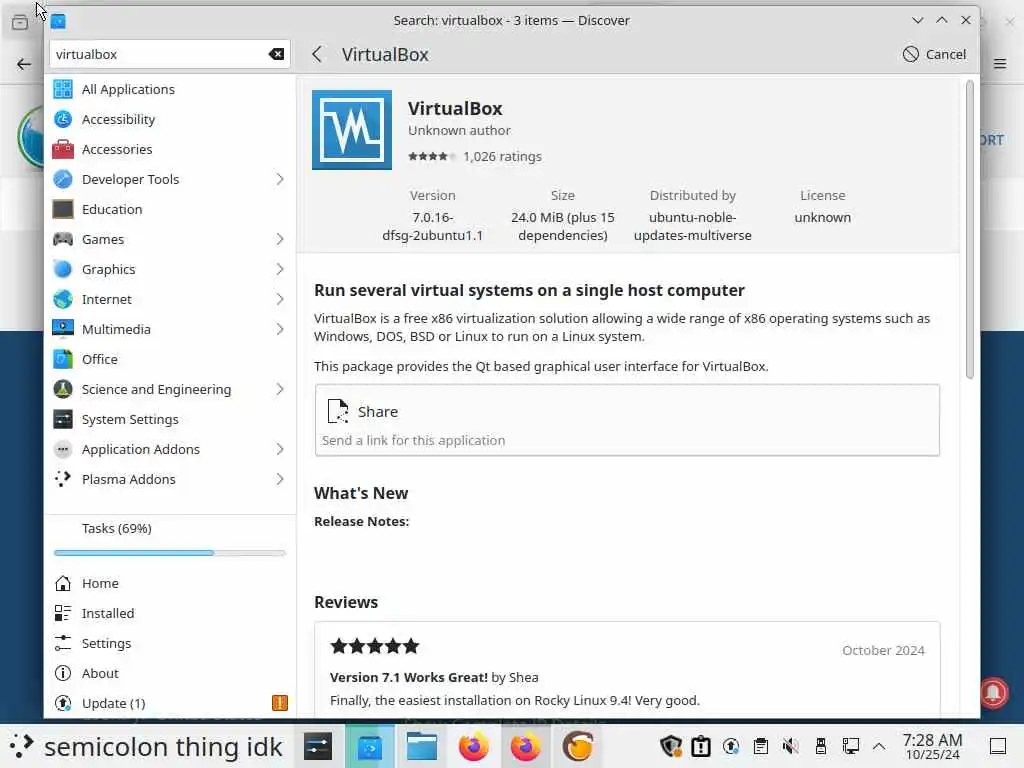Image resolution: width=1024 pixels, height=768 pixels.
Task: Click the tasks progress bar
Action: pos(170,553)
